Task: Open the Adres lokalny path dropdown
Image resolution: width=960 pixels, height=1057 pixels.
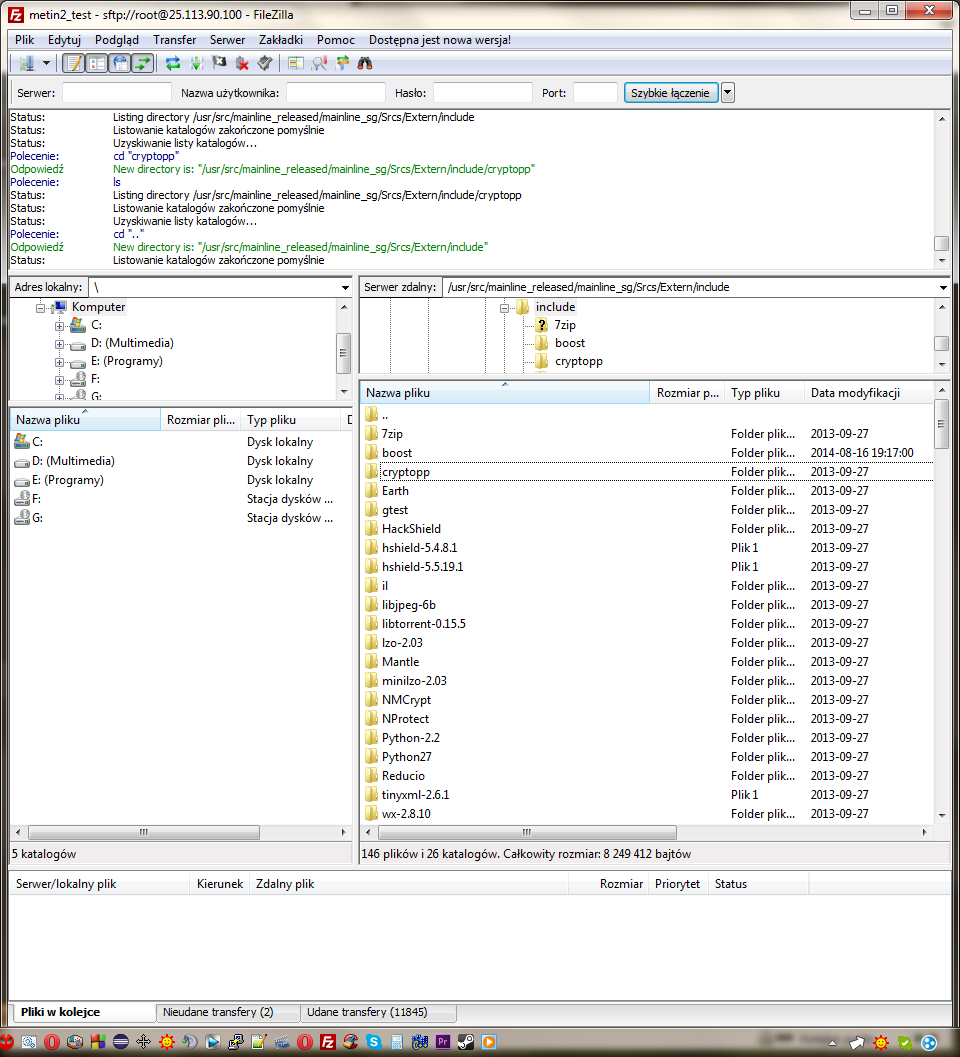Action: click(x=345, y=287)
